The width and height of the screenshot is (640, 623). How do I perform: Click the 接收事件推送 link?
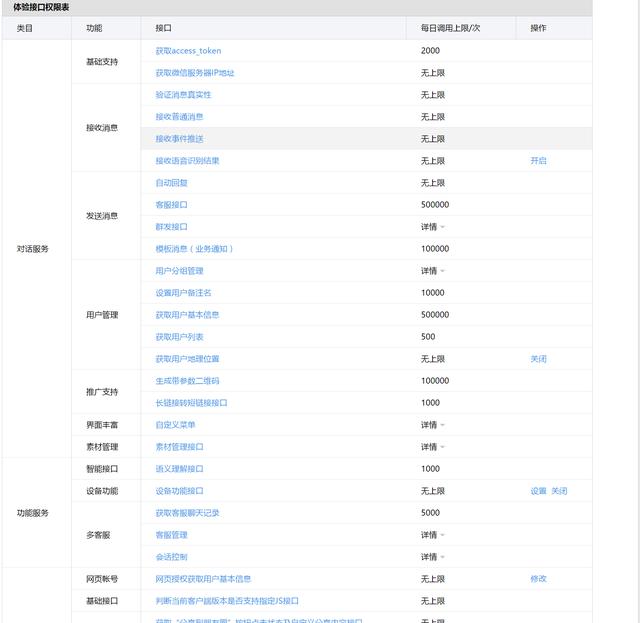(179, 139)
